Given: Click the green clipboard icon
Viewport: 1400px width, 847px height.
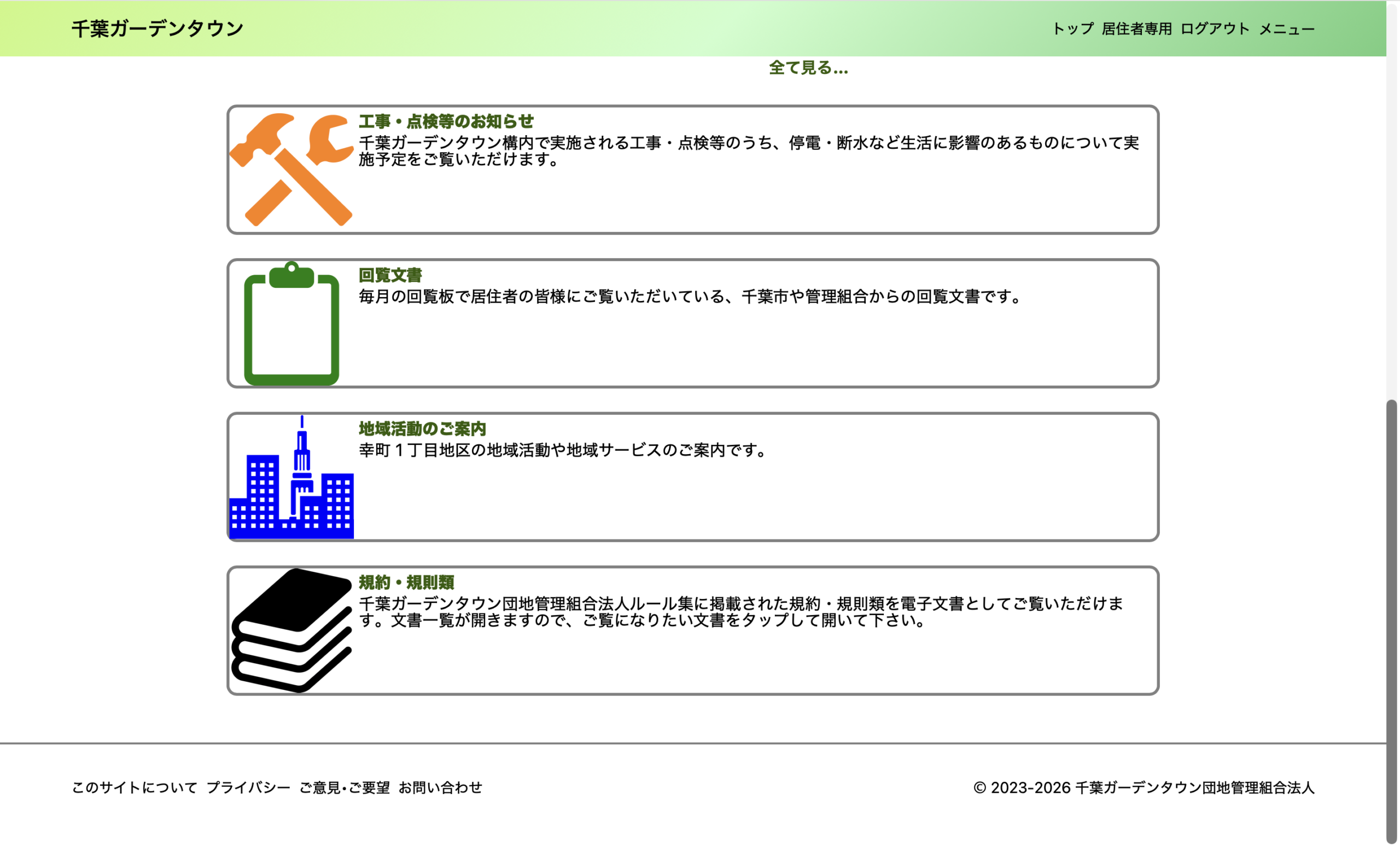Looking at the screenshot, I should (291, 324).
